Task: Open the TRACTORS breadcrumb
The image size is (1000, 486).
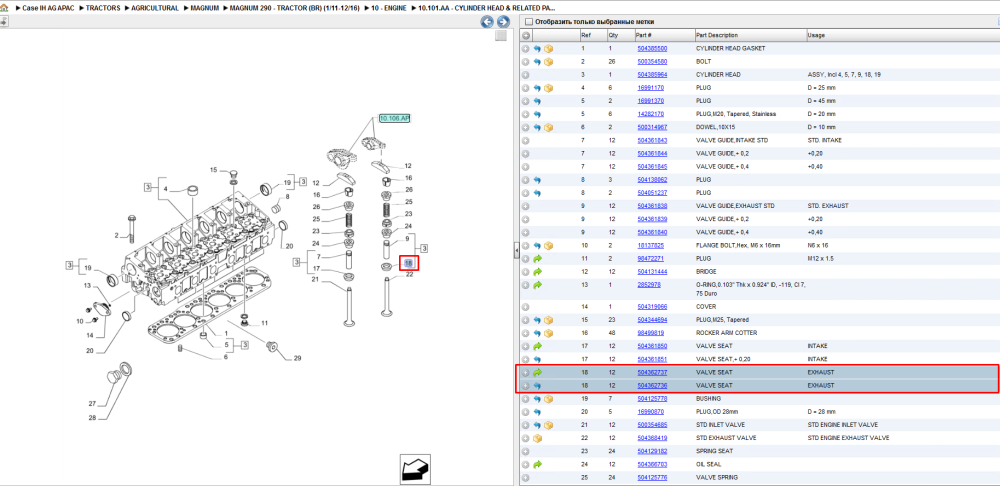Action: [103, 8]
